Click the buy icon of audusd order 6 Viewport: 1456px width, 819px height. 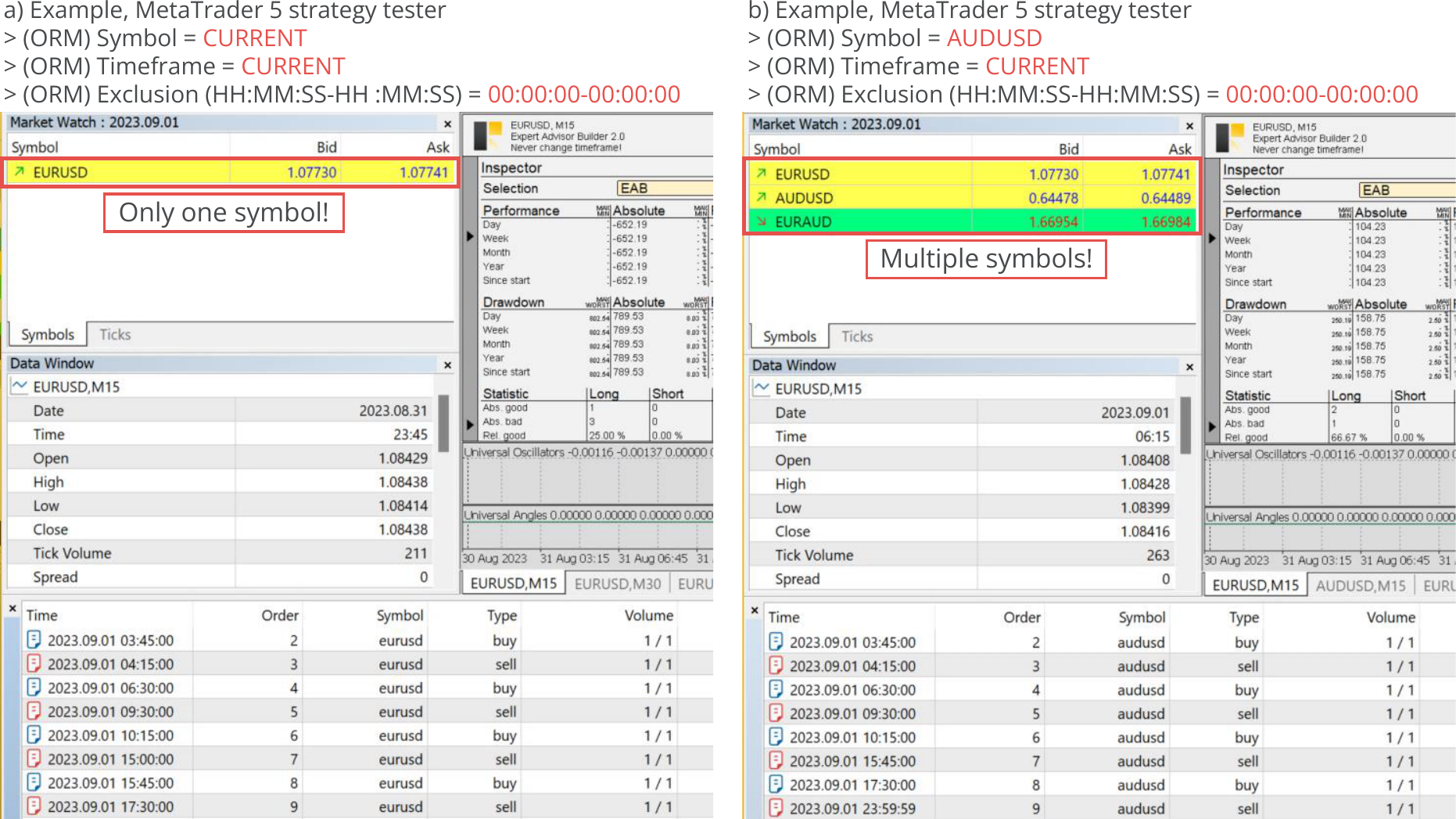776,737
